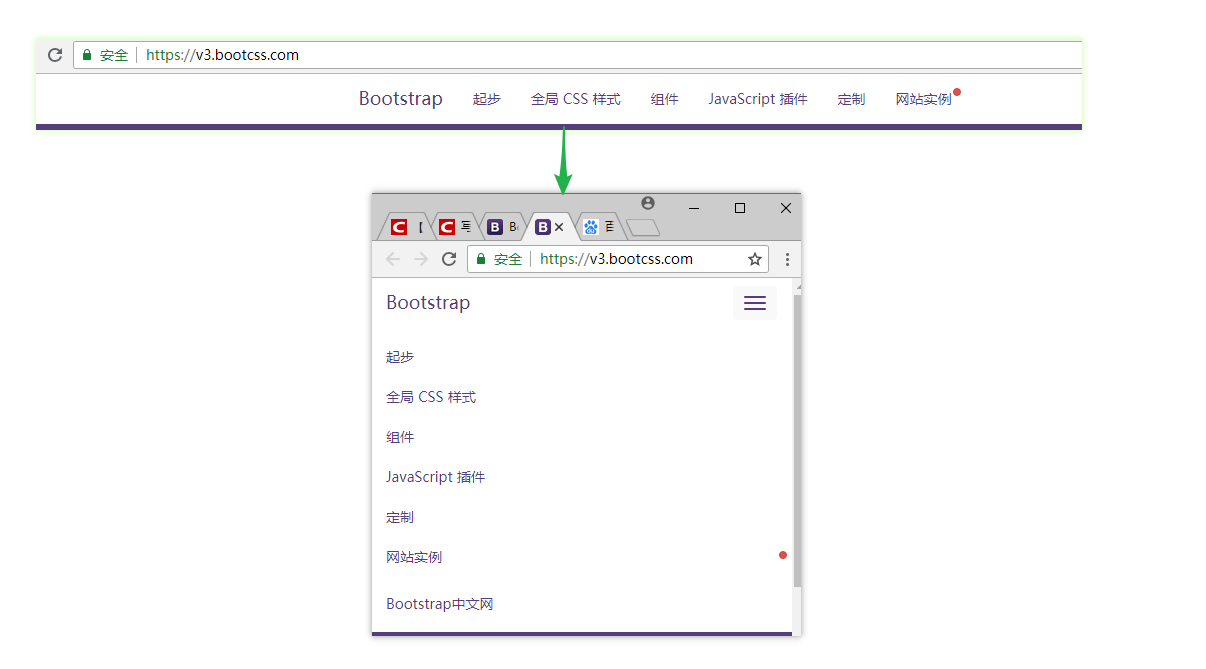Viewport: 1206px width, 669px height.
Task: Open 定制 in the wide top navbar
Action: click(x=852, y=99)
